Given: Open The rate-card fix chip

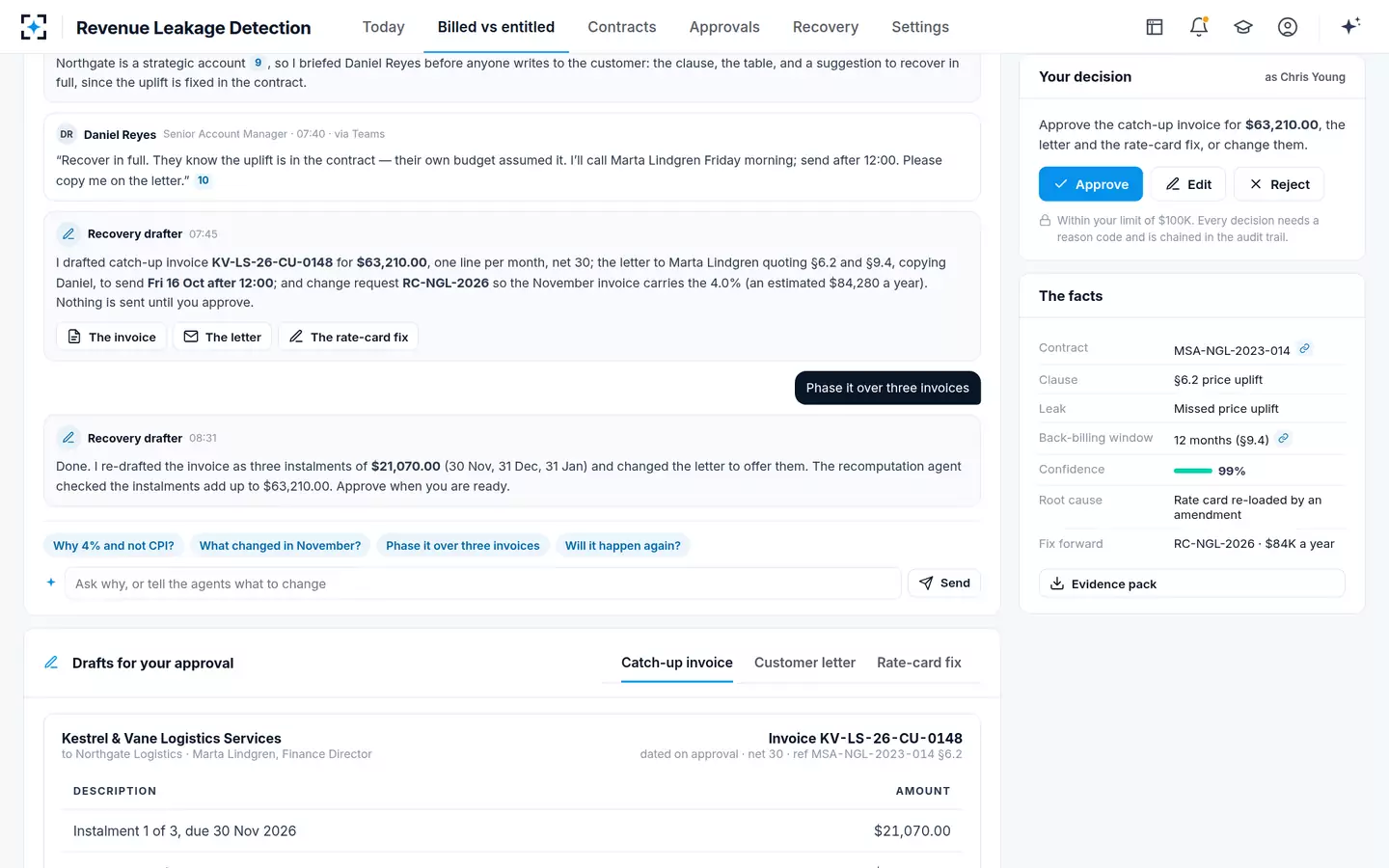Looking at the screenshot, I should pyautogui.click(x=348, y=337).
